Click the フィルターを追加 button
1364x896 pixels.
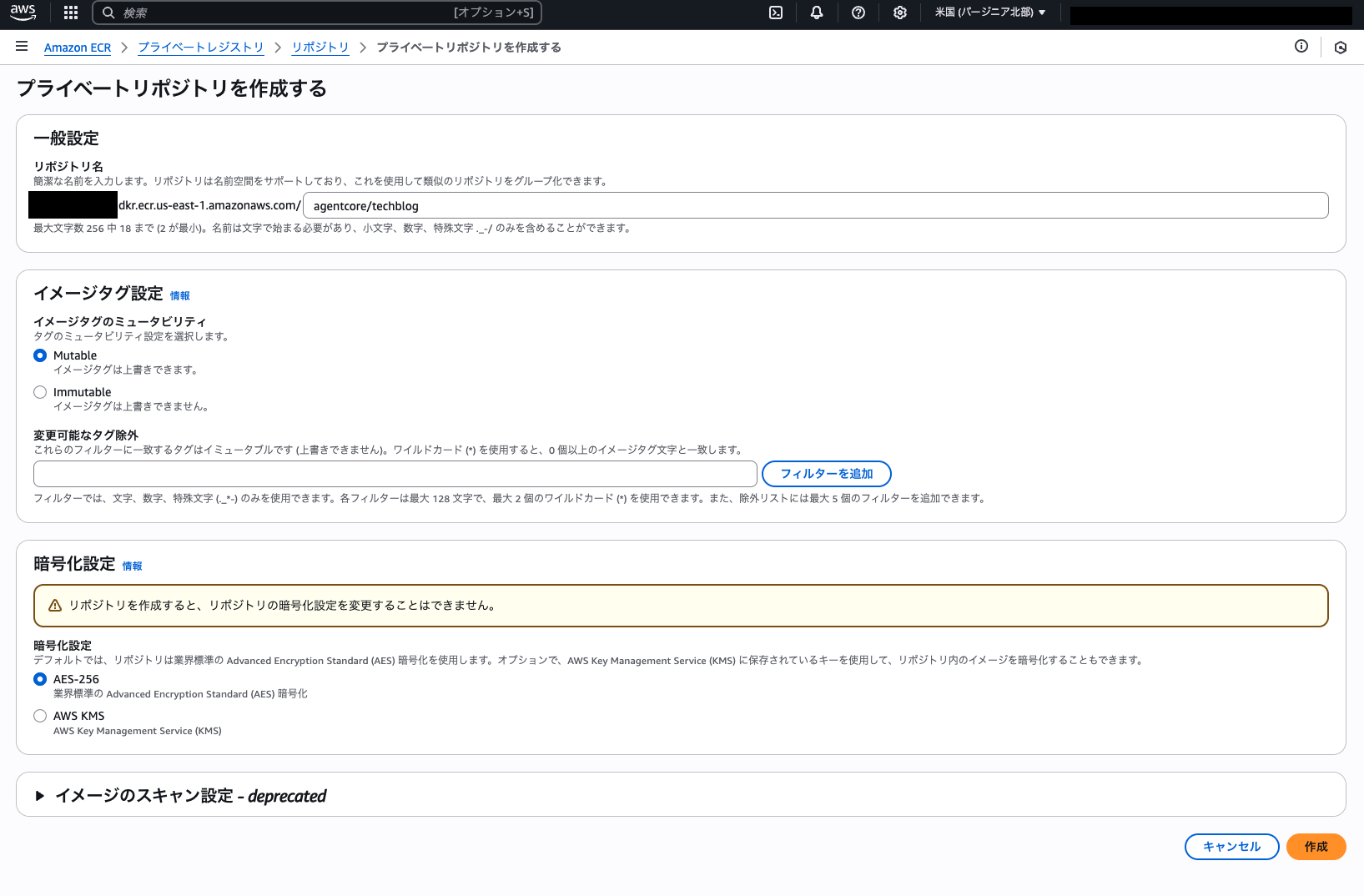[827, 474]
